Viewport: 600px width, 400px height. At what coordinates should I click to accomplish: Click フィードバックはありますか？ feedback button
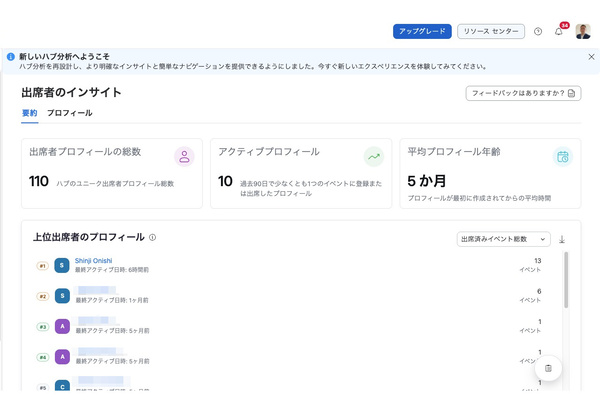[x=523, y=93]
